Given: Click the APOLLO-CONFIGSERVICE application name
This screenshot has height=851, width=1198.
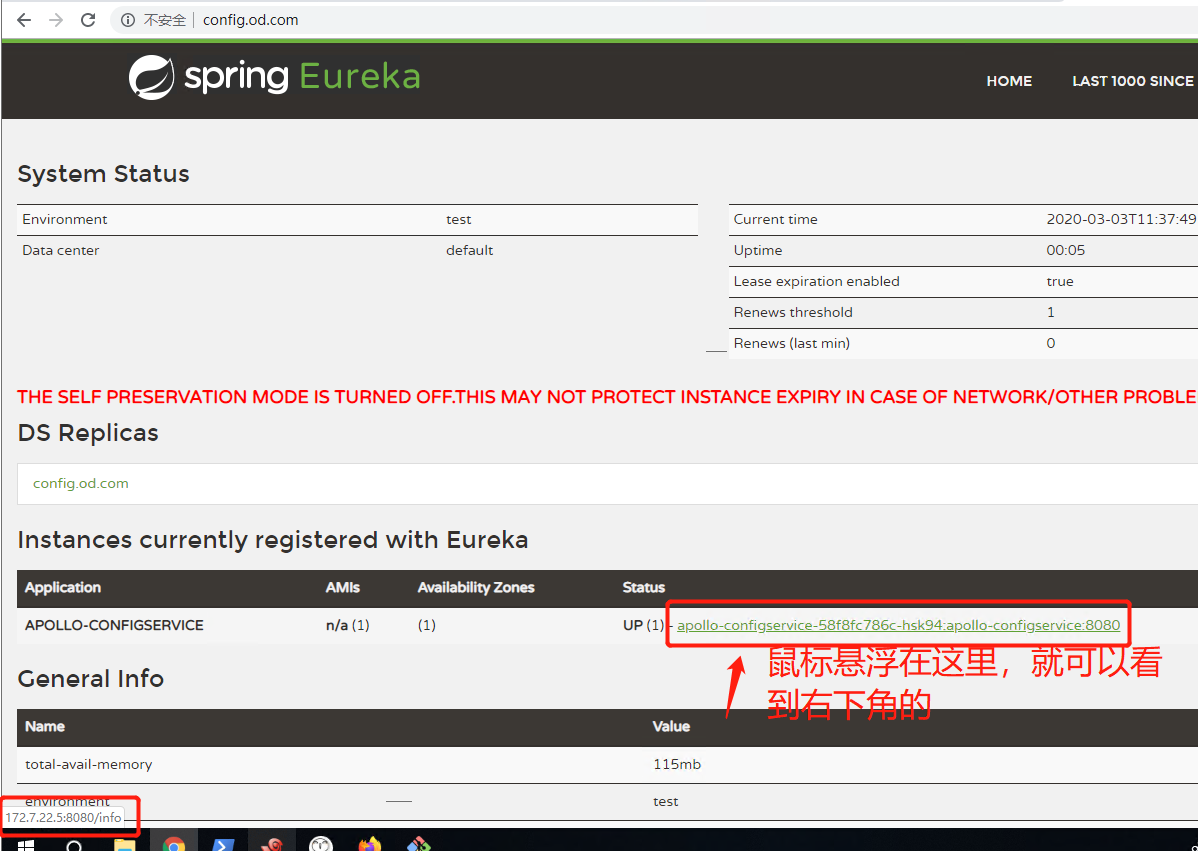Looking at the screenshot, I should (x=114, y=625).
